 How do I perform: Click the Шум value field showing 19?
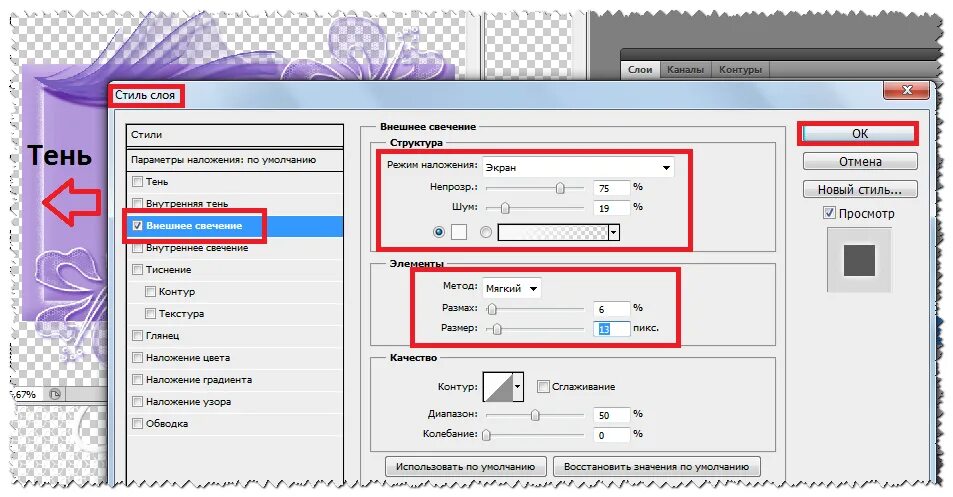coord(611,208)
